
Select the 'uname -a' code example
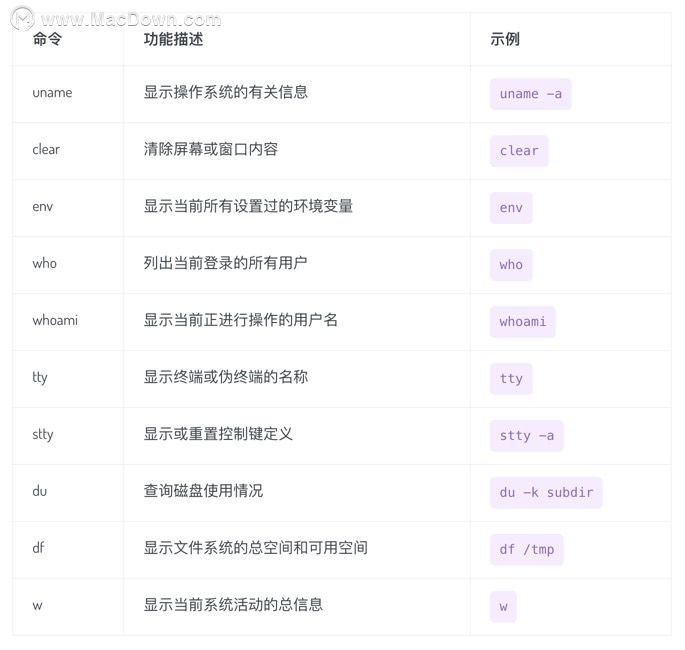click(x=530, y=94)
